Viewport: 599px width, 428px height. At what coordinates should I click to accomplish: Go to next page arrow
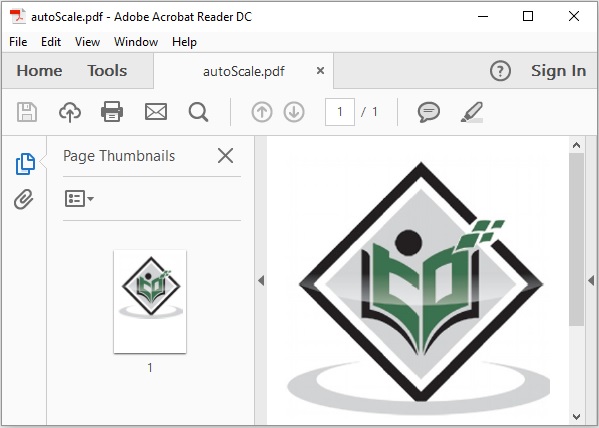294,112
